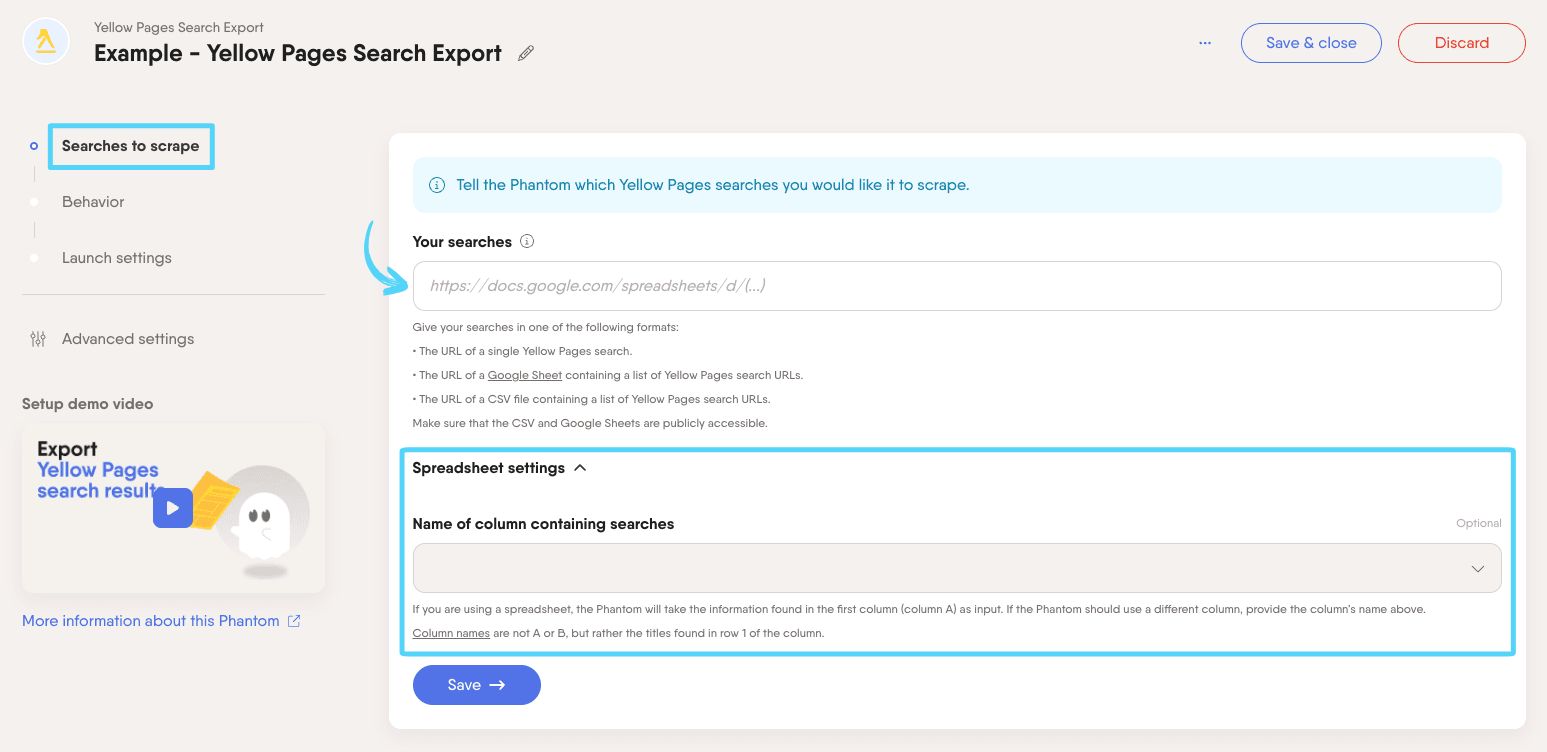This screenshot has width=1547, height=752.
Task: Open Advanced settings
Action: [x=128, y=339]
